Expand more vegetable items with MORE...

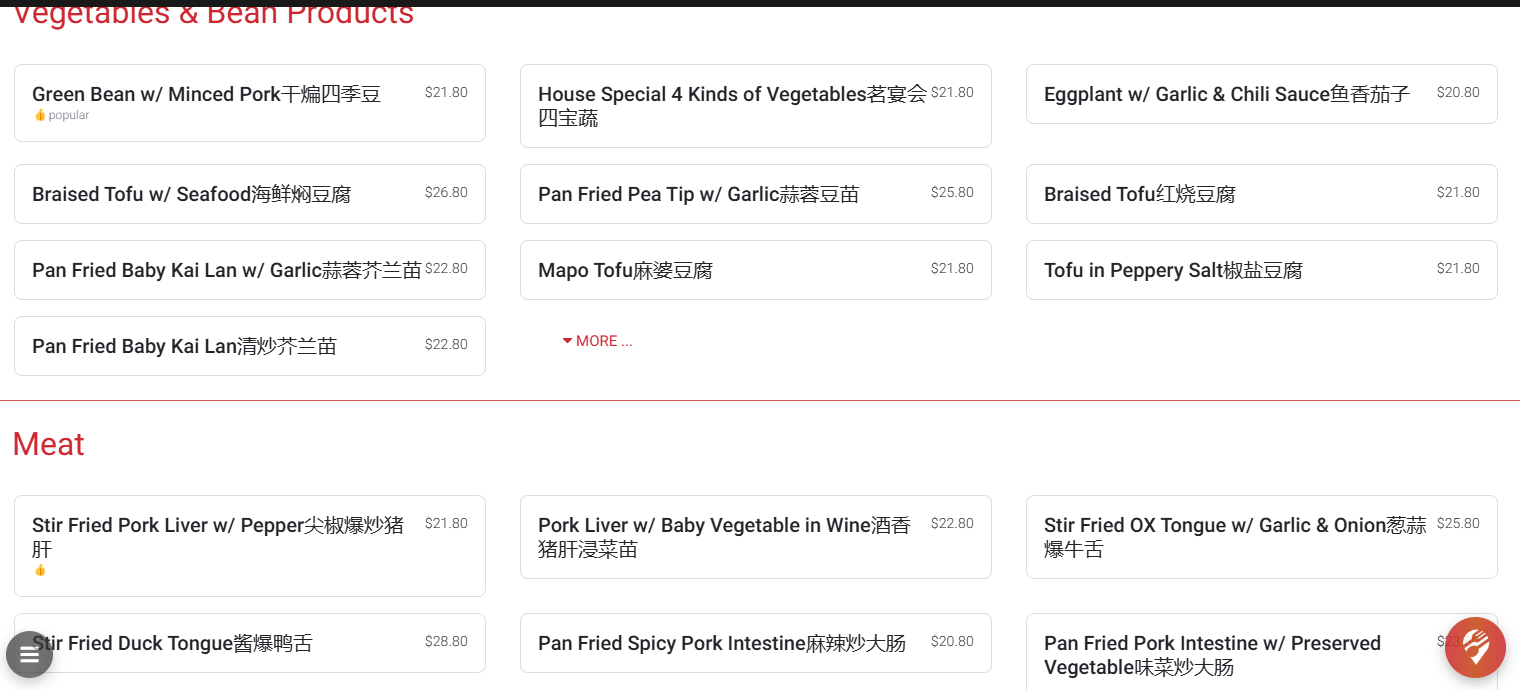(598, 341)
